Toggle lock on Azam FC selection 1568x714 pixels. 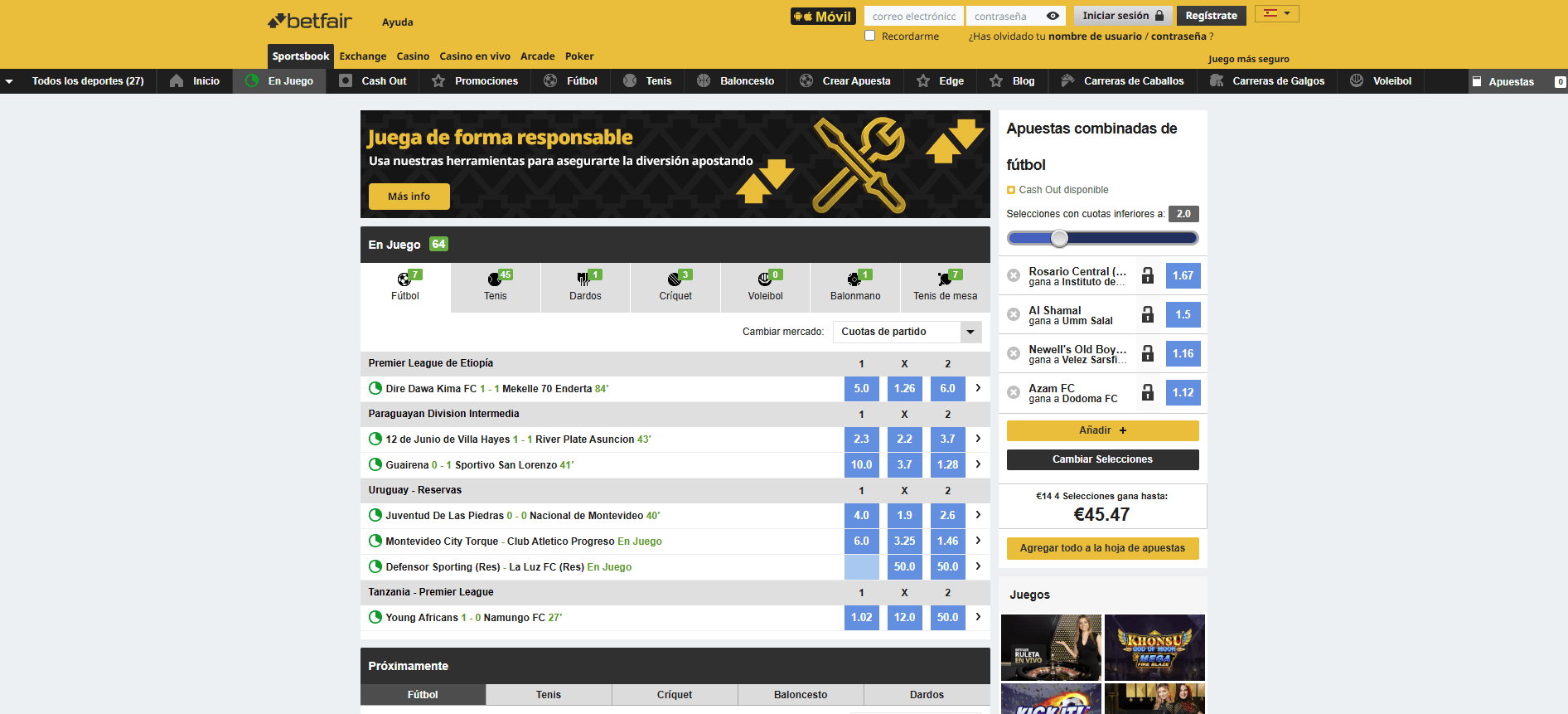1148,392
